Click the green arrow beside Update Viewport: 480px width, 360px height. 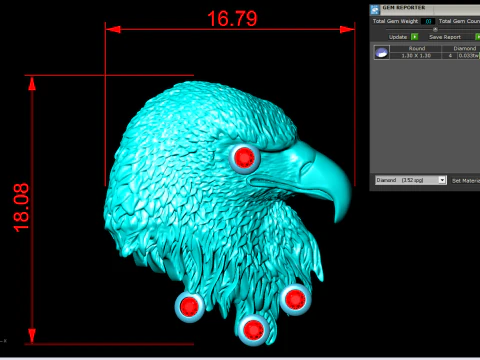(414, 37)
